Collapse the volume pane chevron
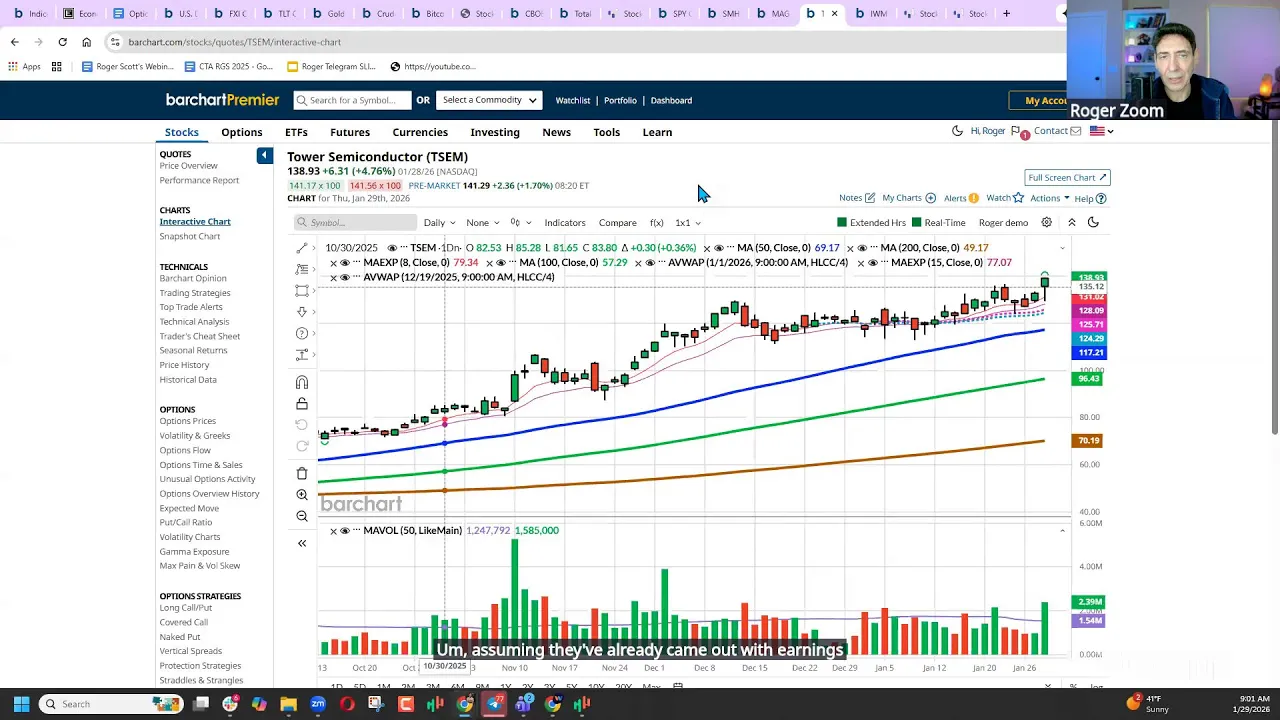1280x720 pixels. (1062, 531)
